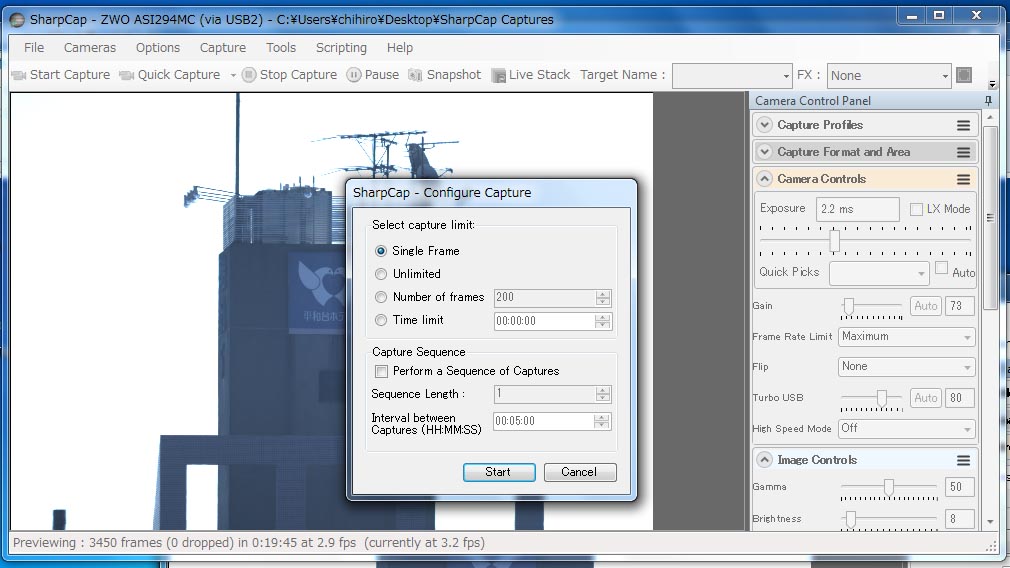Toggle the LX Mode checkbox

pos(916,209)
